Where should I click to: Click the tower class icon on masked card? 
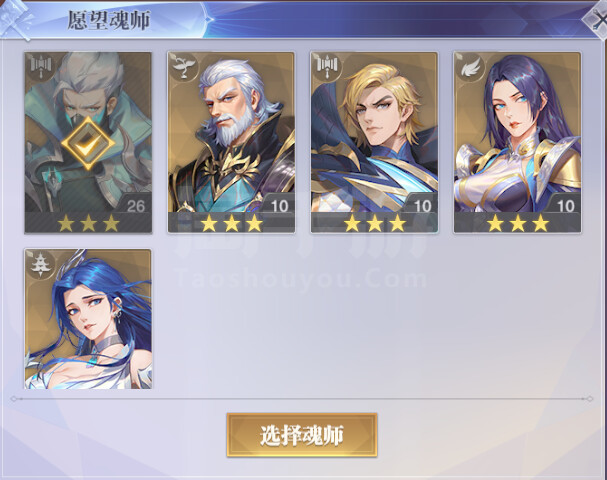41,65
